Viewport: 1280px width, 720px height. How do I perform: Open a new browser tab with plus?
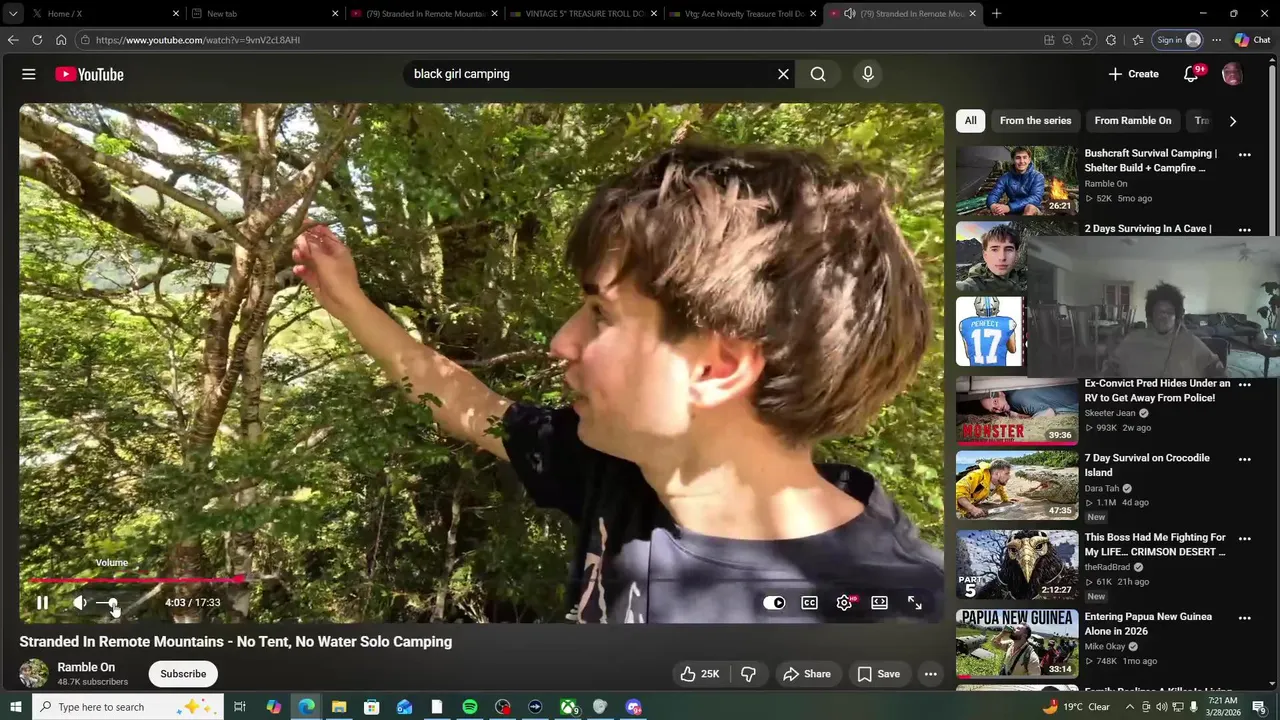pos(996,14)
